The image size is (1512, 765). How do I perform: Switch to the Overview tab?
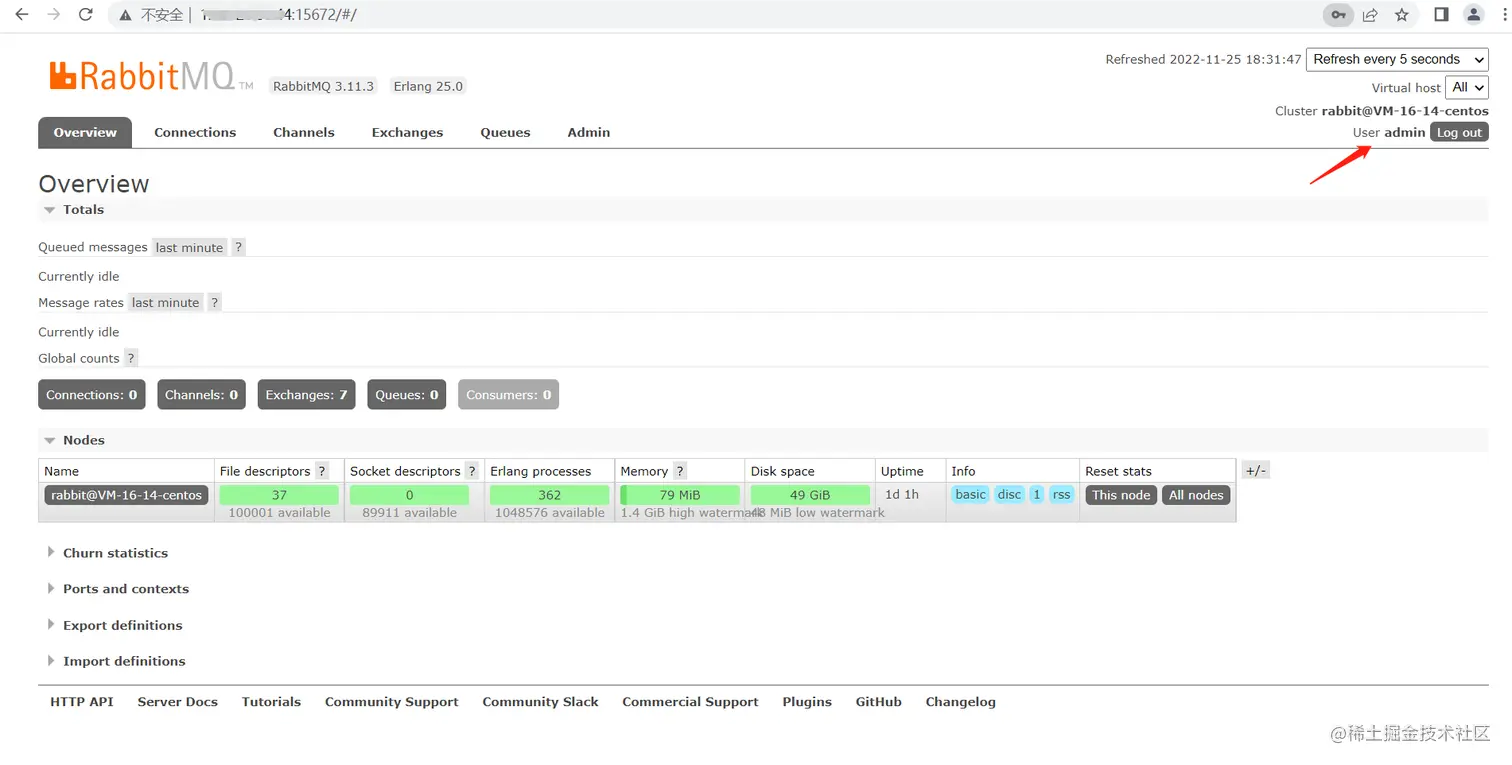tap(85, 132)
